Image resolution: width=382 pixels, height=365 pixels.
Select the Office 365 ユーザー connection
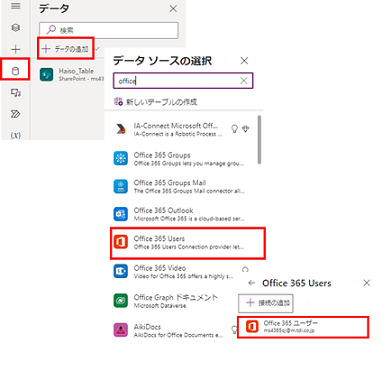pos(303,327)
